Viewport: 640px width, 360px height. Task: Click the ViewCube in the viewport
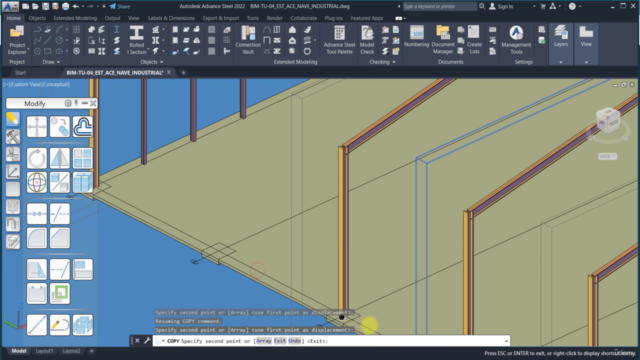pyautogui.click(x=608, y=119)
